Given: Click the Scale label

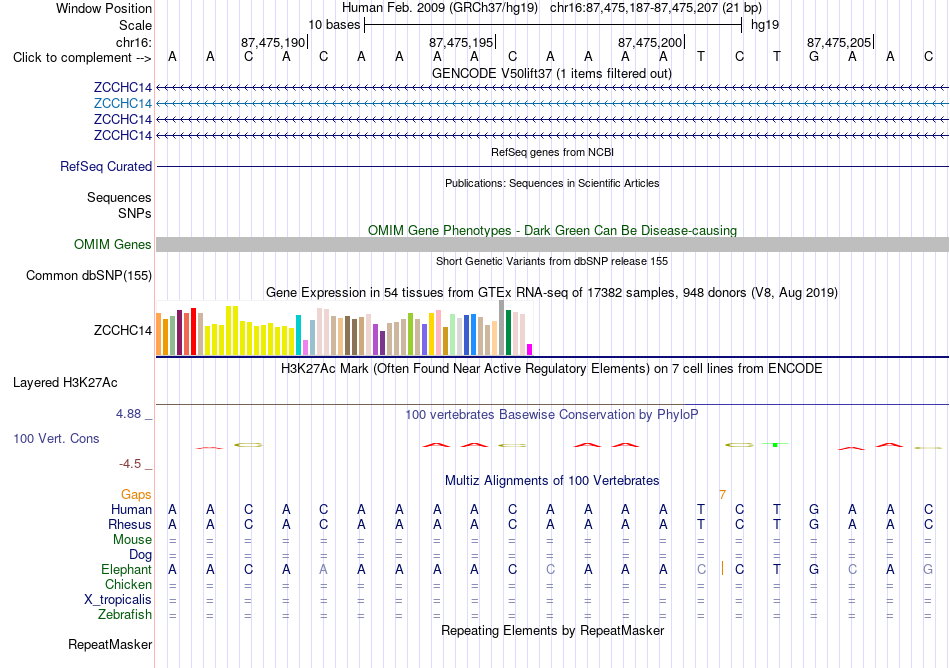Looking at the screenshot, I should point(135,25).
